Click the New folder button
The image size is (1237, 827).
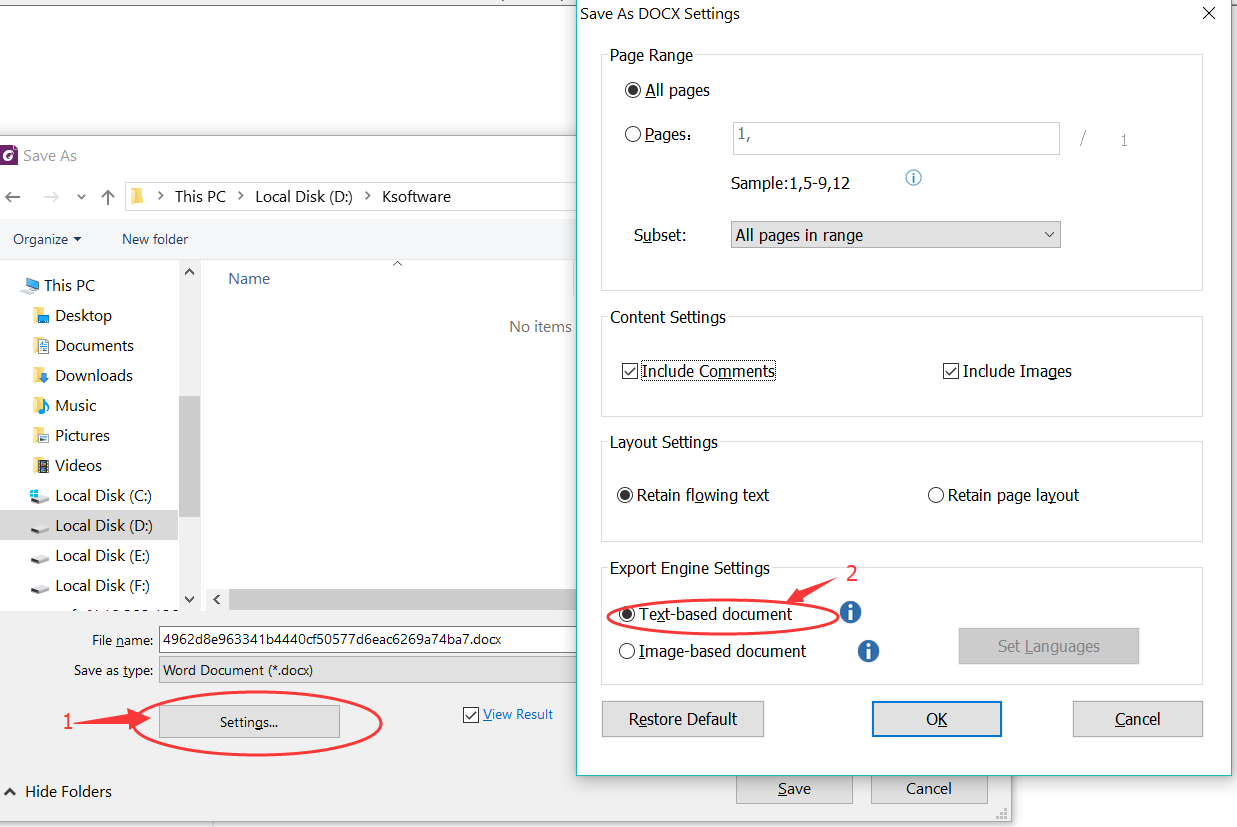point(155,239)
